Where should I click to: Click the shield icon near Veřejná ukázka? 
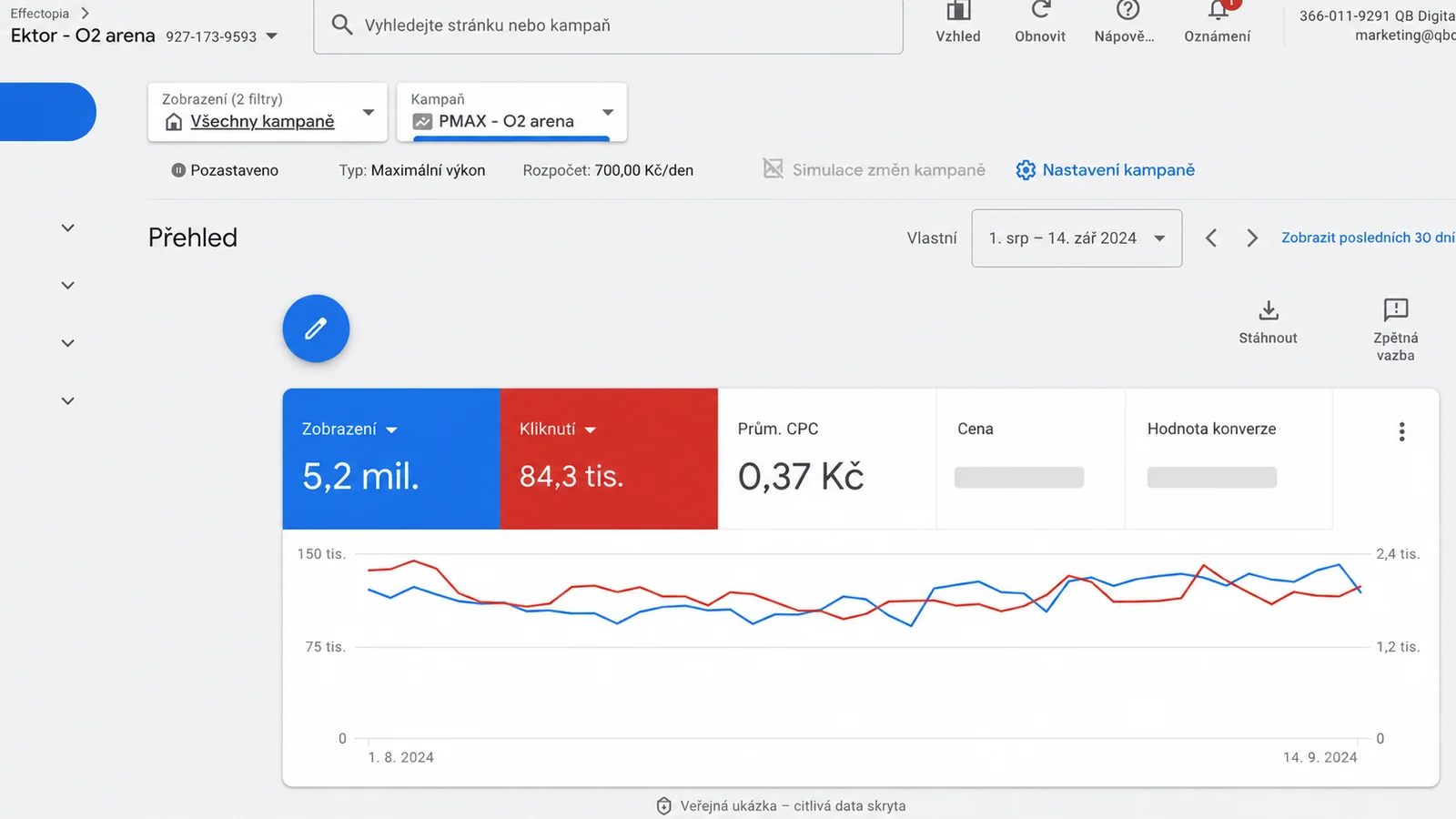tap(664, 806)
